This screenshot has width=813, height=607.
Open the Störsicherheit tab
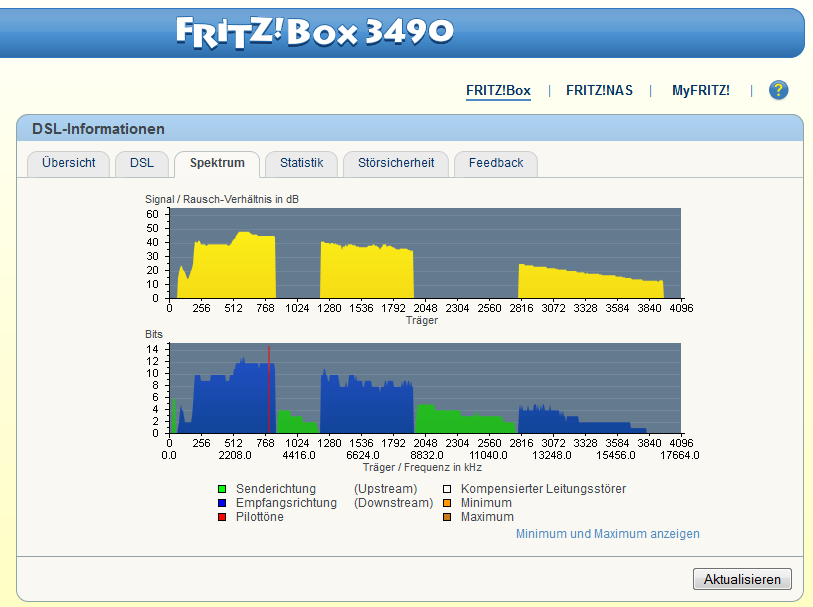pyautogui.click(x=396, y=163)
